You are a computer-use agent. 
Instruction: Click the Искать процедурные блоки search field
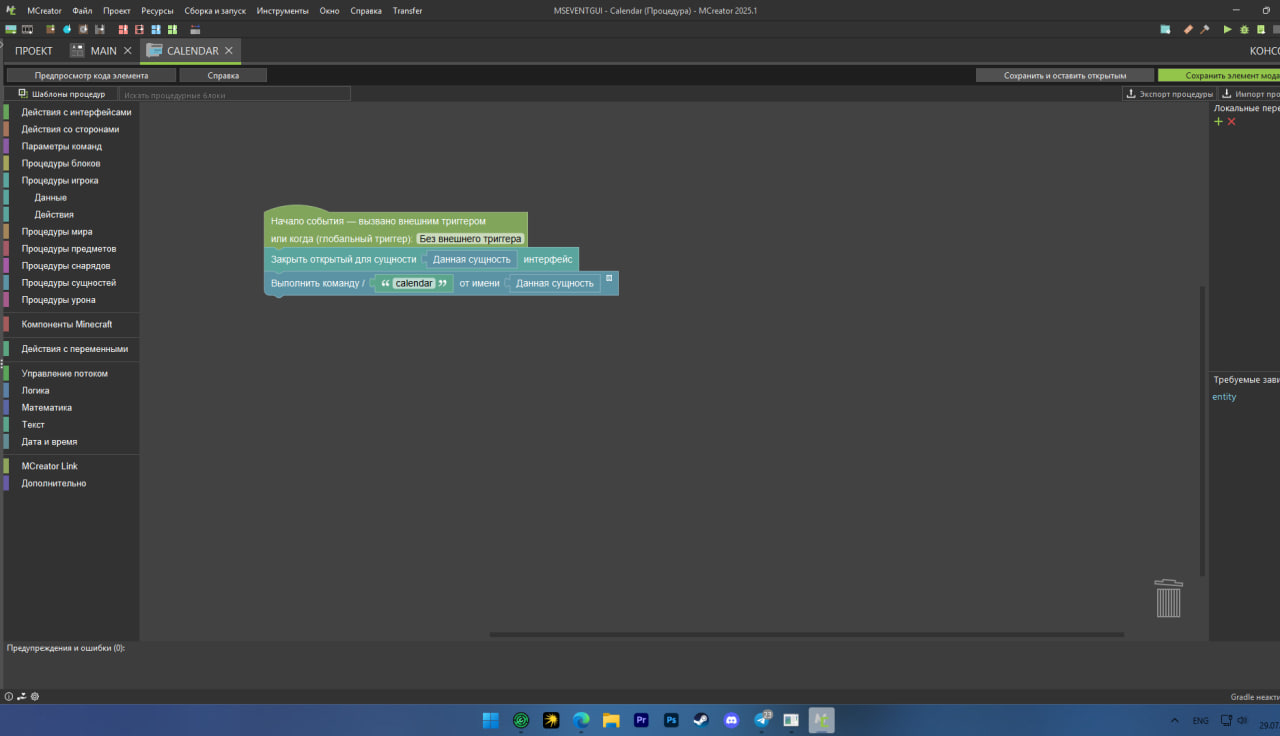(235, 94)
